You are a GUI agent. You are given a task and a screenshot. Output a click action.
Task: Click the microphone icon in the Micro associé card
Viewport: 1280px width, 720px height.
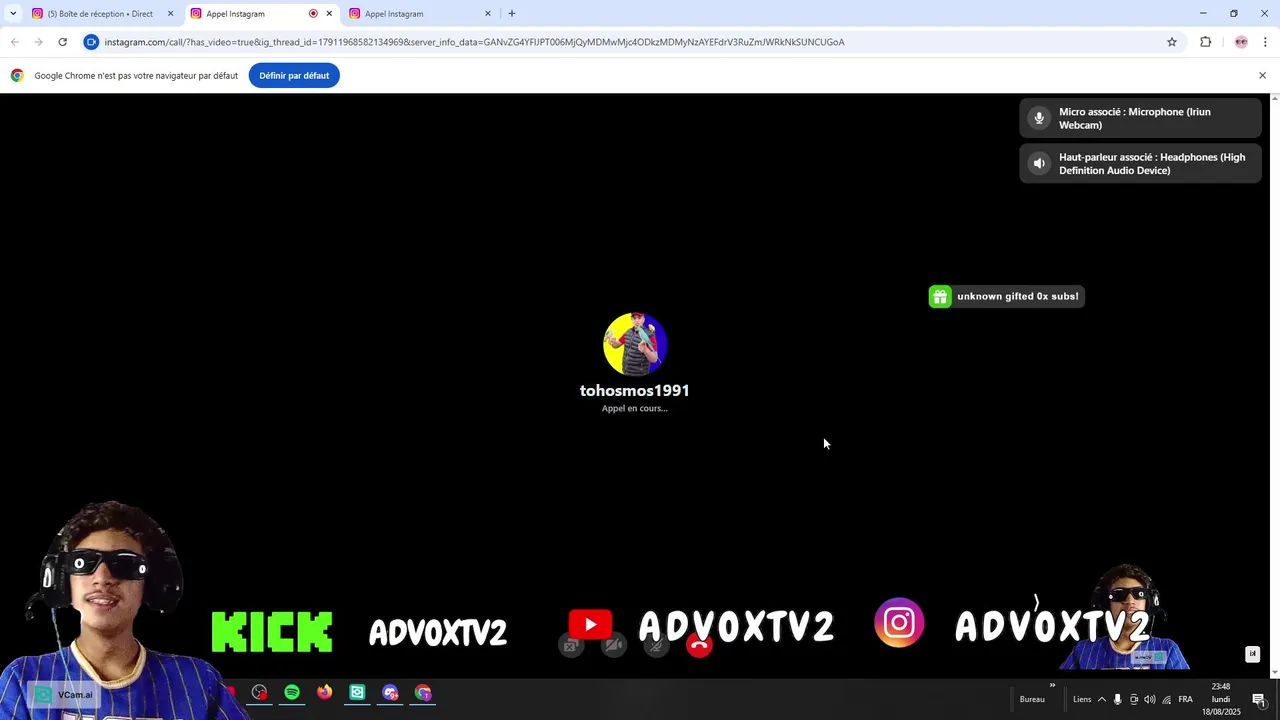[x=1039, y=118]
